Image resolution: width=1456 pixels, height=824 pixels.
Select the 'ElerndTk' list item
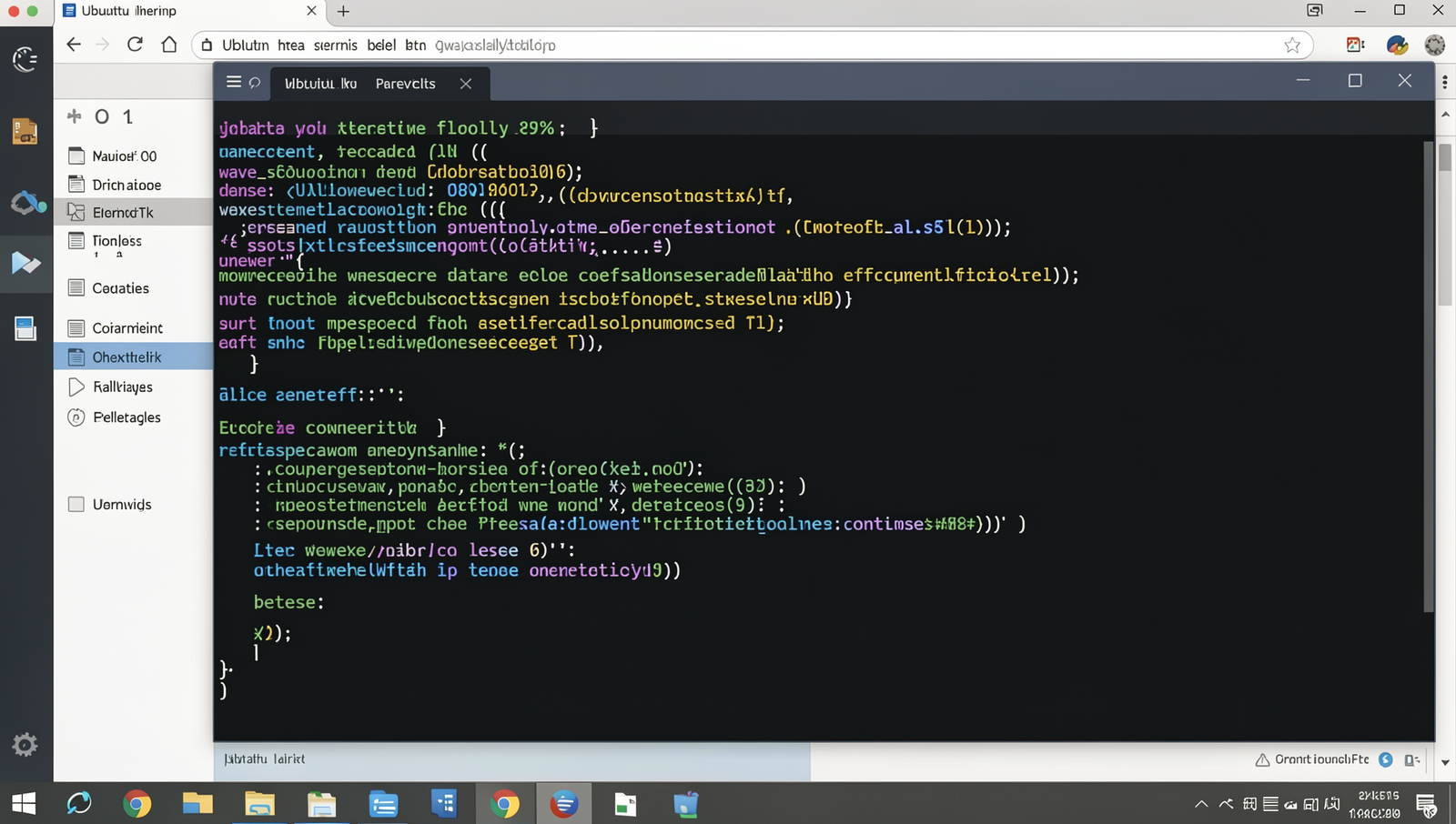click(134, 212)
